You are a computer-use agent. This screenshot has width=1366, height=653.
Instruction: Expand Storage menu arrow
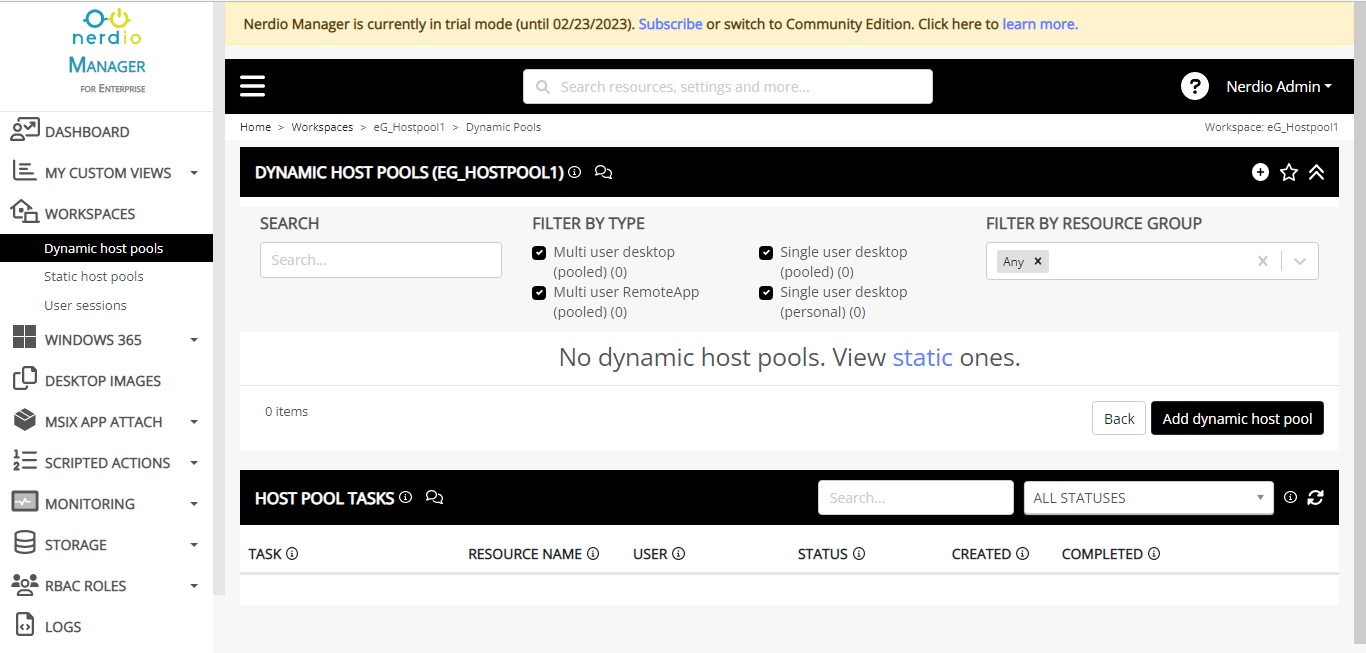click(x=194, y=545)
